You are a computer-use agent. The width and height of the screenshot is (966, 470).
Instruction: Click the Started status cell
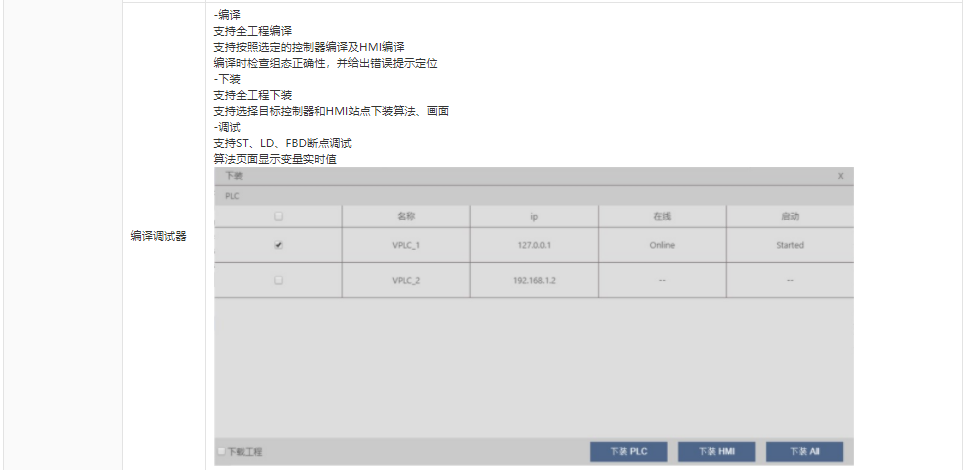[x=789, y=245]
